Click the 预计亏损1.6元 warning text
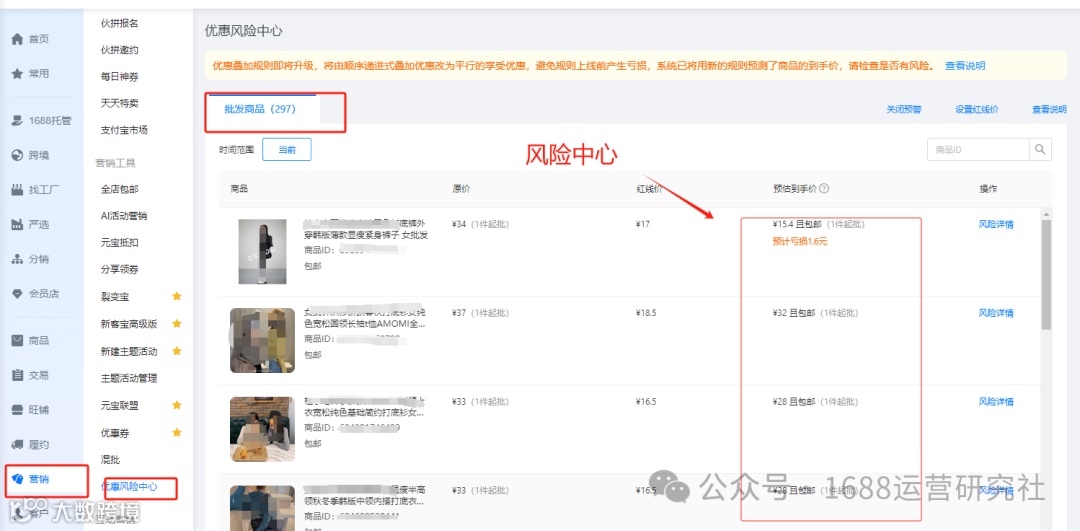 click(x=800, y=241)
